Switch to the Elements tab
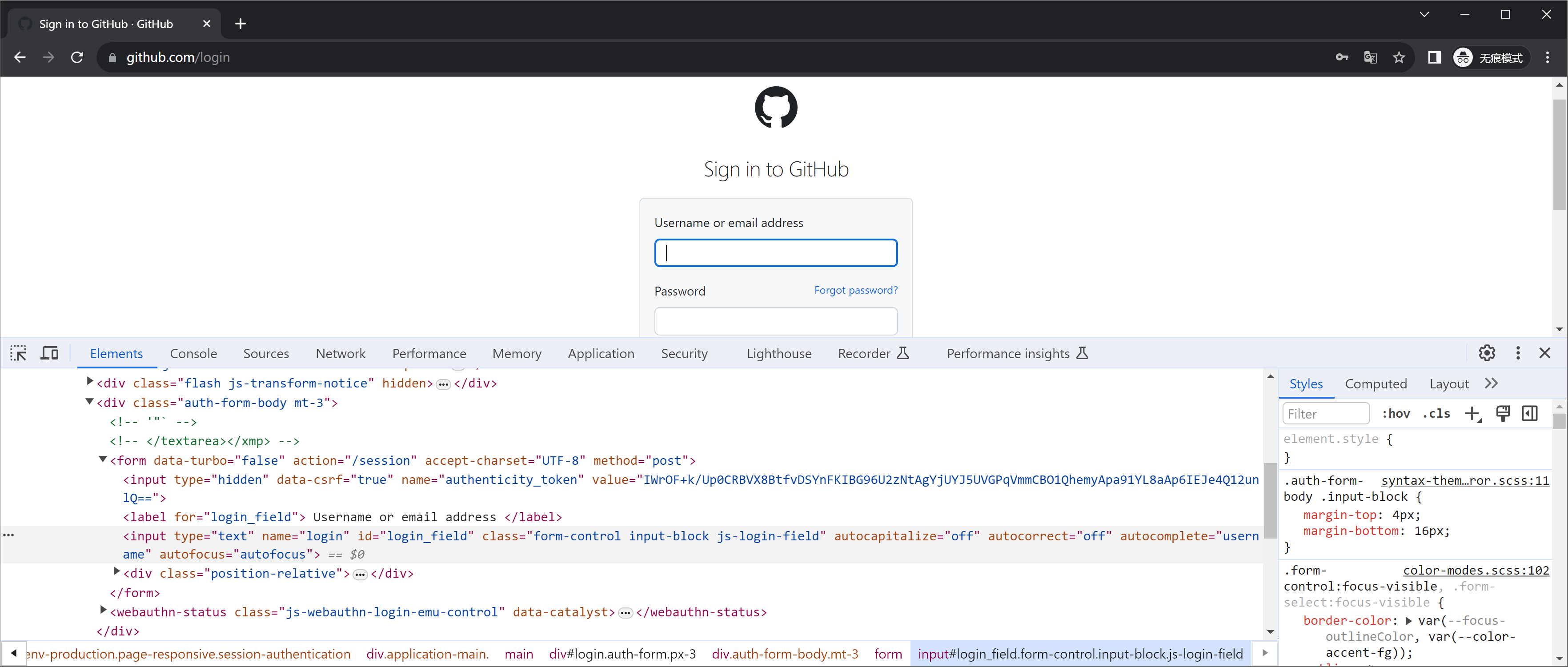Viewport: 1568px width, 667px height. coord(116,354)
